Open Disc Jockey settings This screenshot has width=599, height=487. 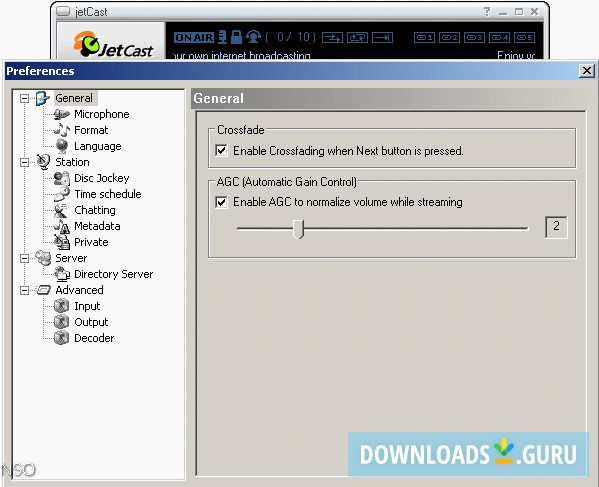coord(102,178)
